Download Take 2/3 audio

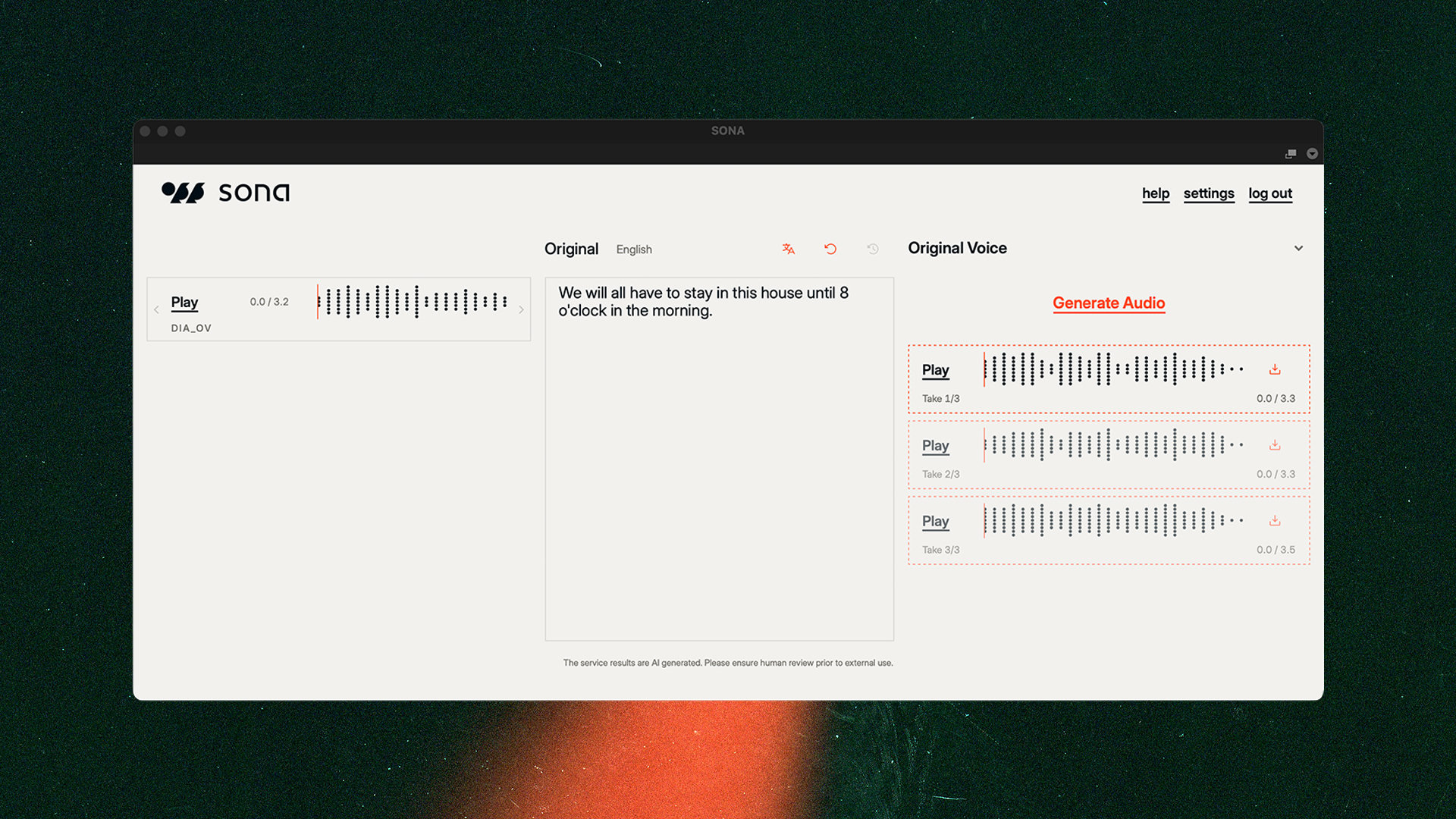[x=1275, y=445]
